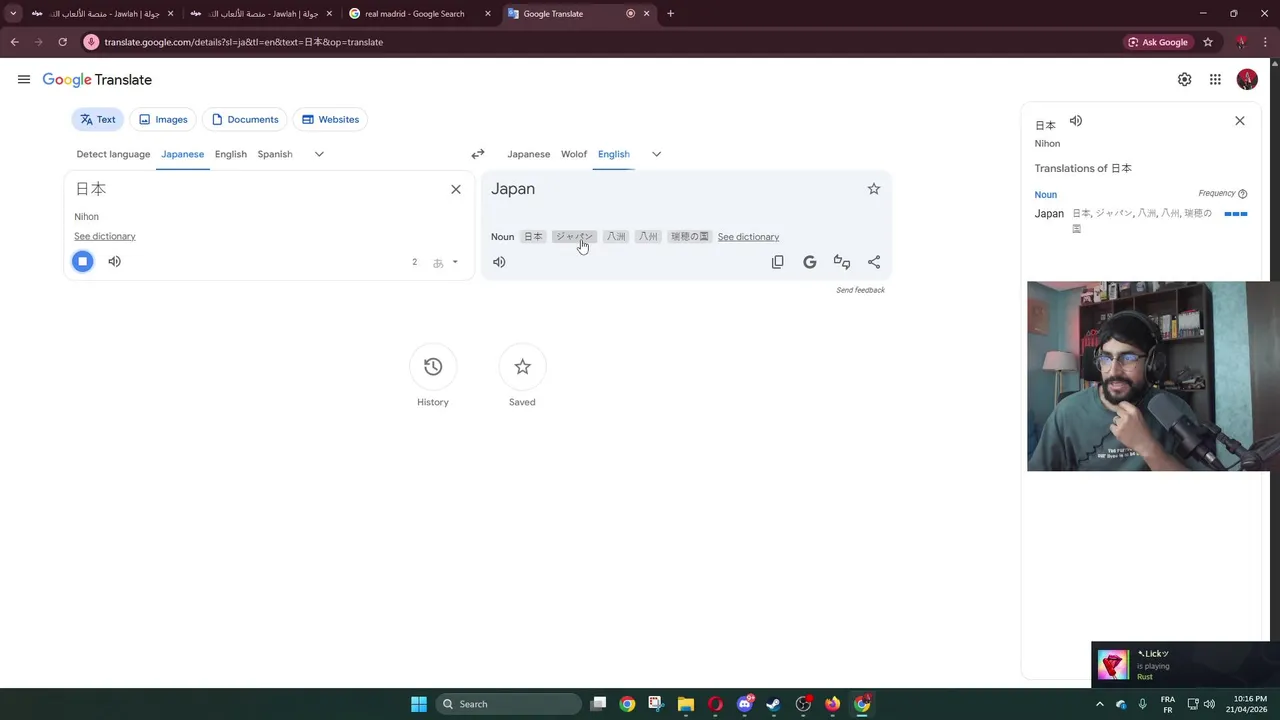
Task: Click the ジャパン synonym chip
Action: point(574,237)
